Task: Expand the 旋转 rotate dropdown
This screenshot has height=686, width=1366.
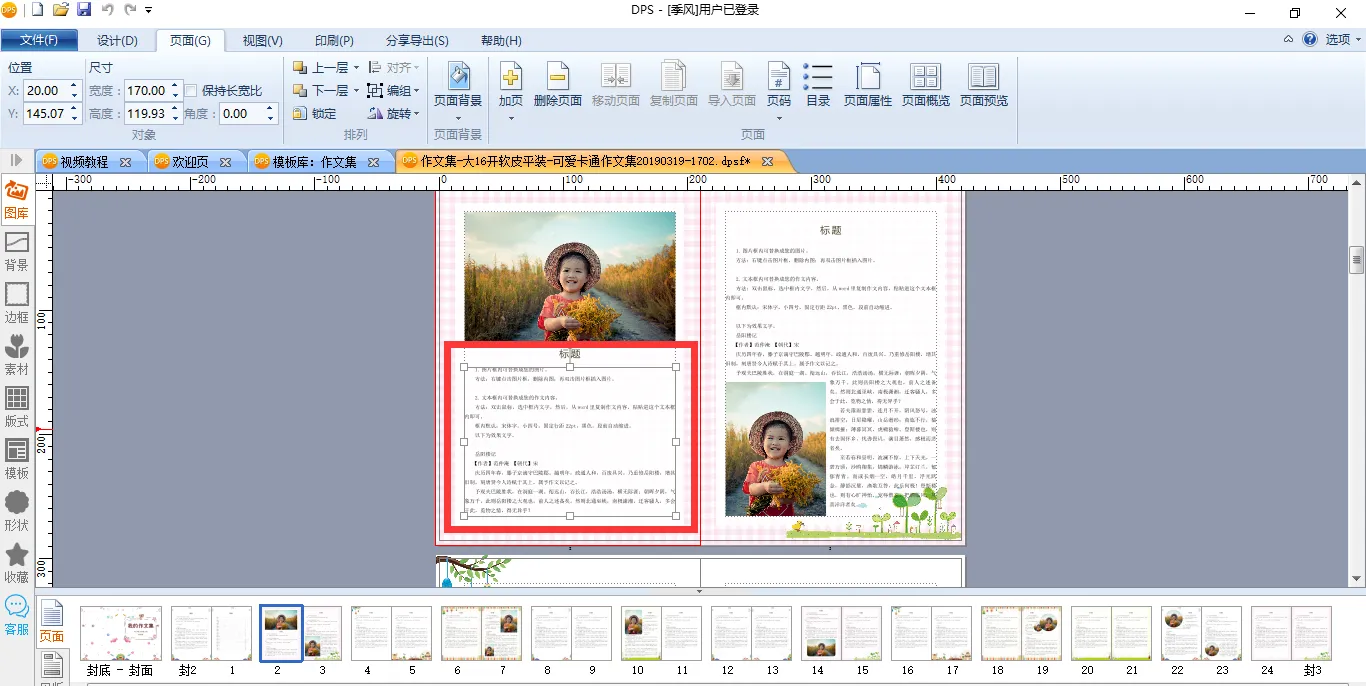Action: [416, 114]
